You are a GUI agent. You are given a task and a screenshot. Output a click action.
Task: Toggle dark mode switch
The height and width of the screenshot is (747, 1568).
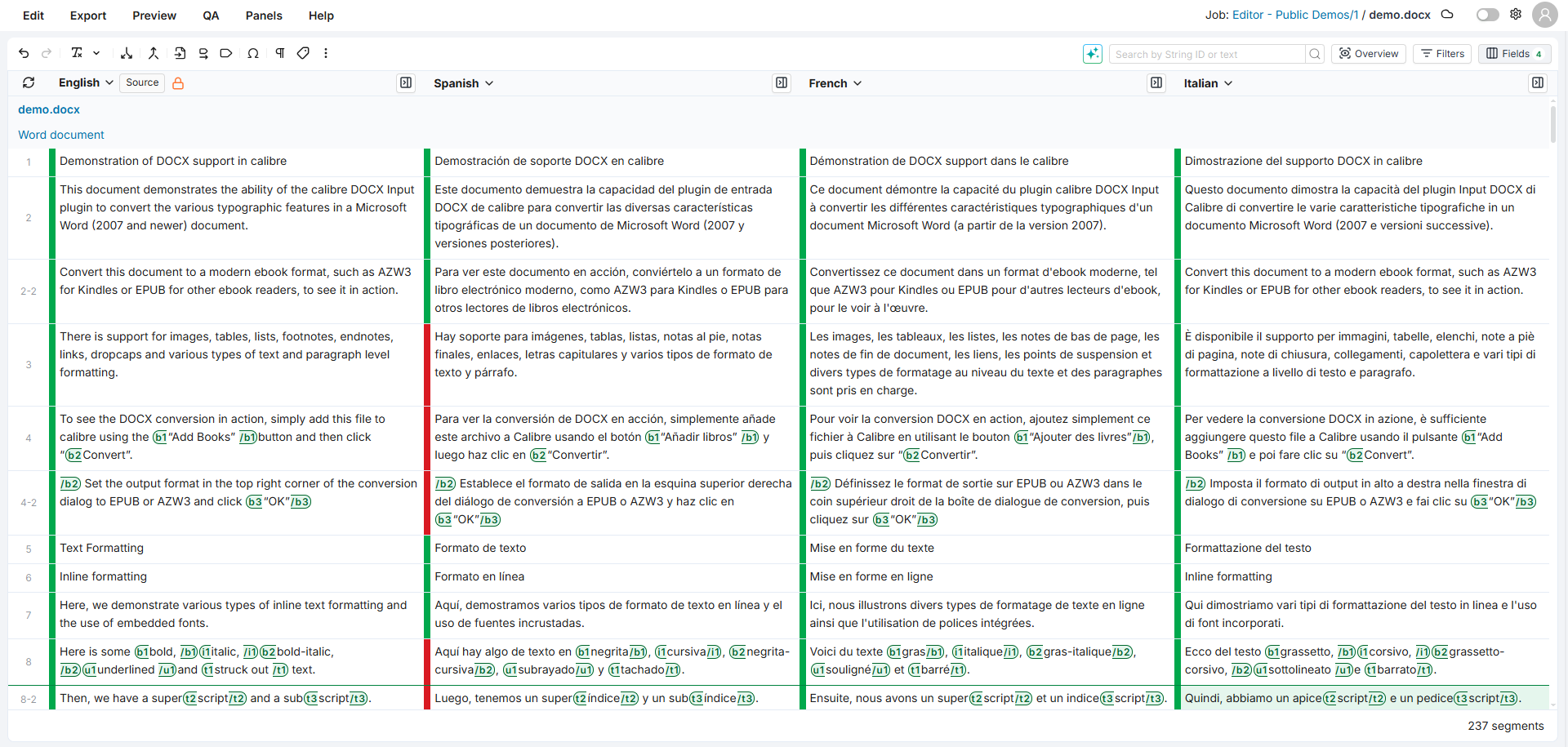(x=1486, y=14)
